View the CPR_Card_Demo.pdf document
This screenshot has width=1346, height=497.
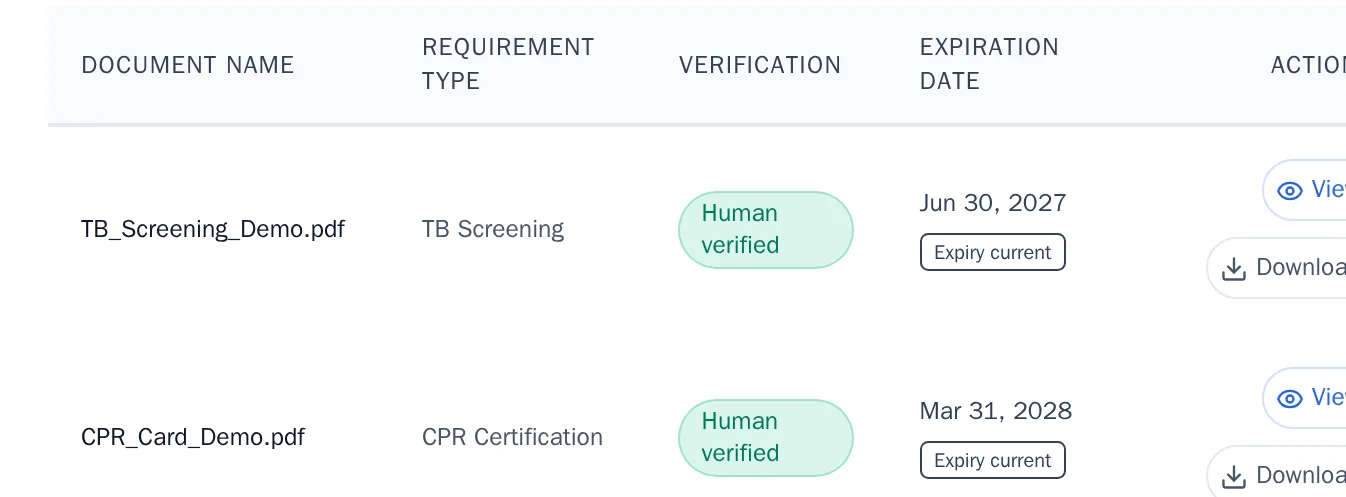1305,398
